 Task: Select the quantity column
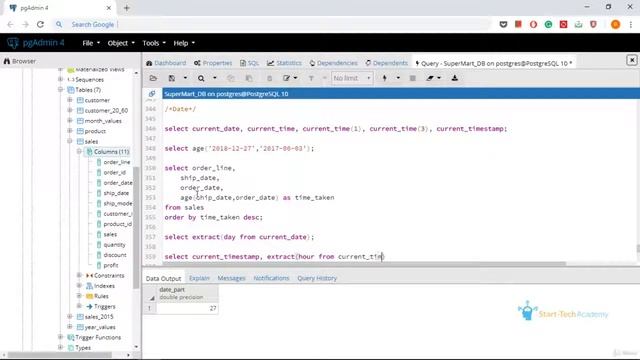[114, 244]
